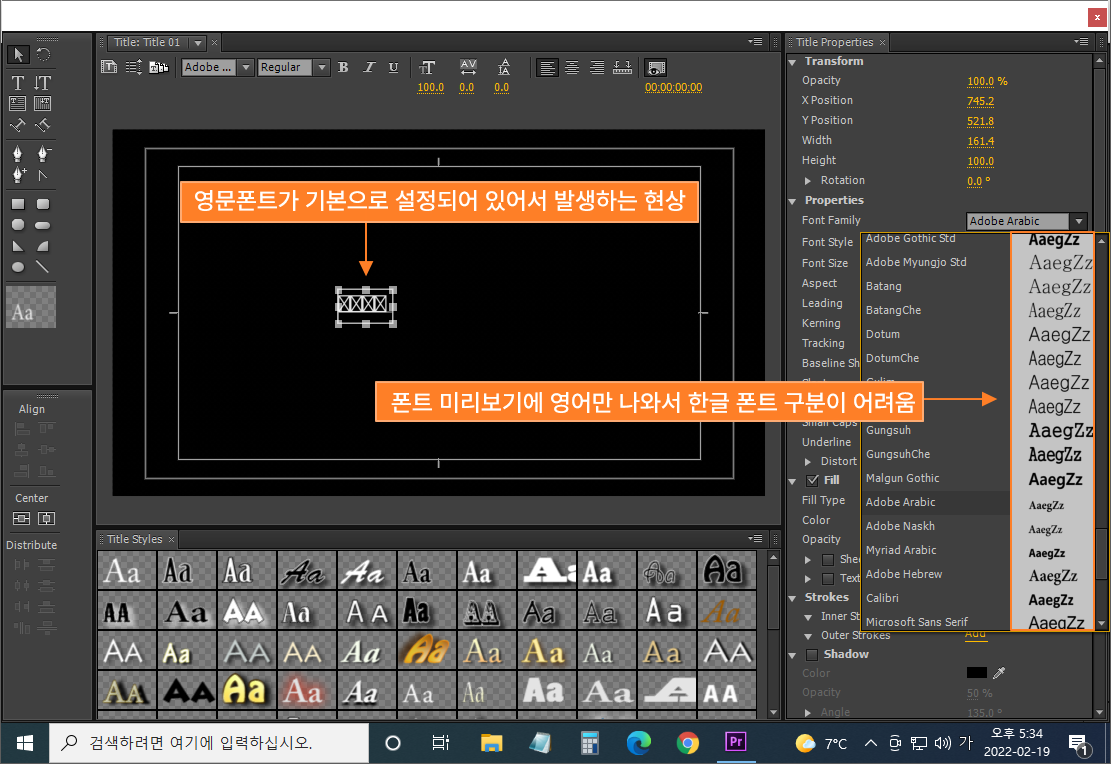Select the Vertical Type tool
This screenshot has height=764, width=1111.
43,82
